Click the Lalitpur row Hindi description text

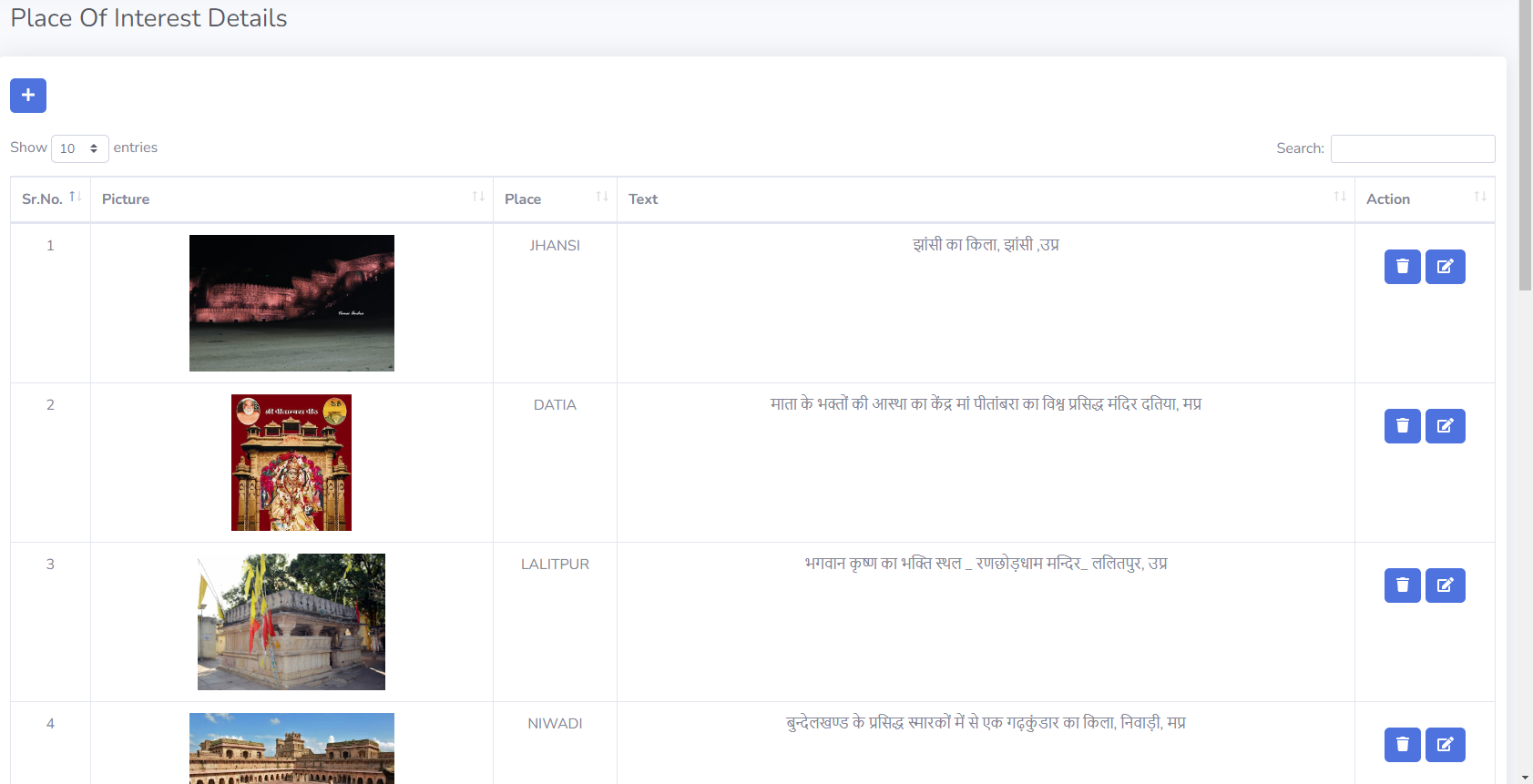986,564
